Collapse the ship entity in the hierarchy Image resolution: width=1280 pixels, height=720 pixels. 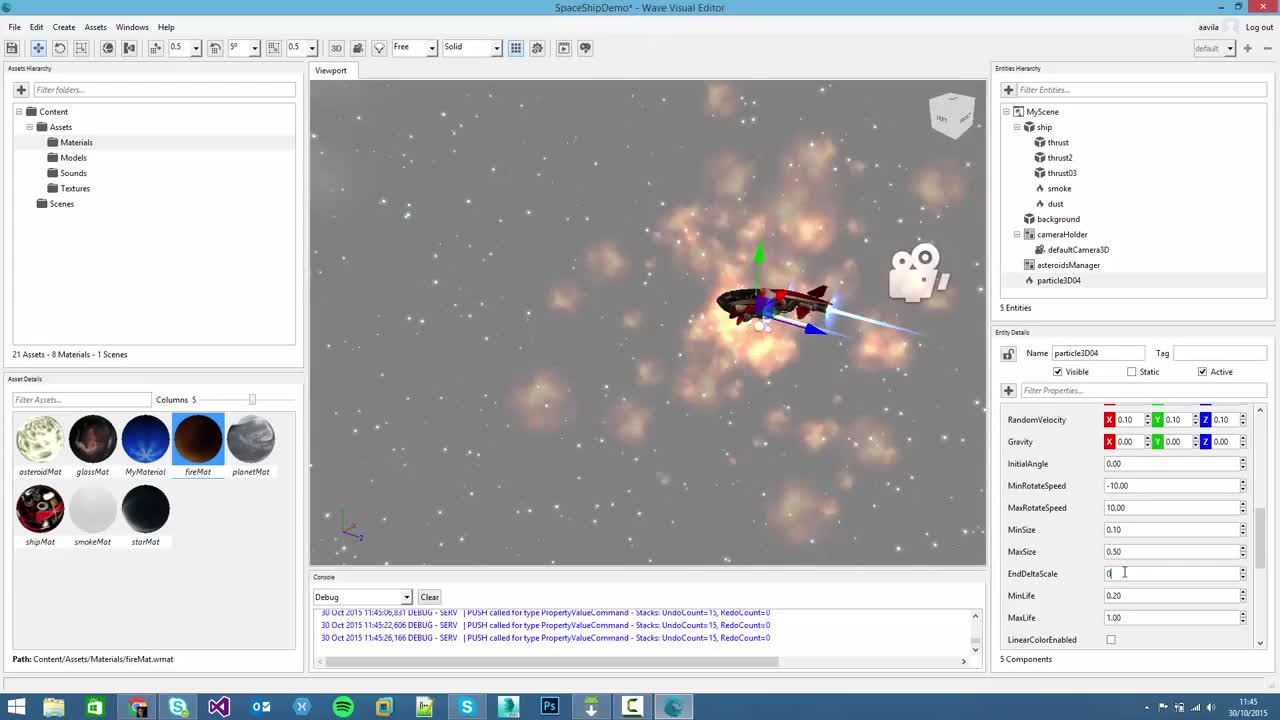pyautogui.click(x=1016, y=127)
